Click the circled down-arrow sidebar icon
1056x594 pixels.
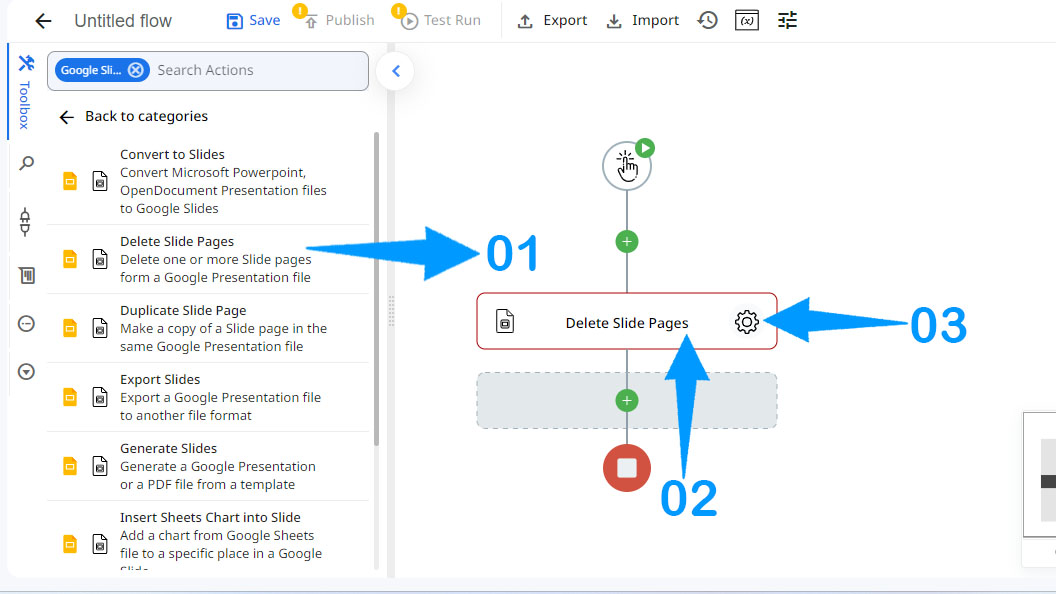(26, 372)
